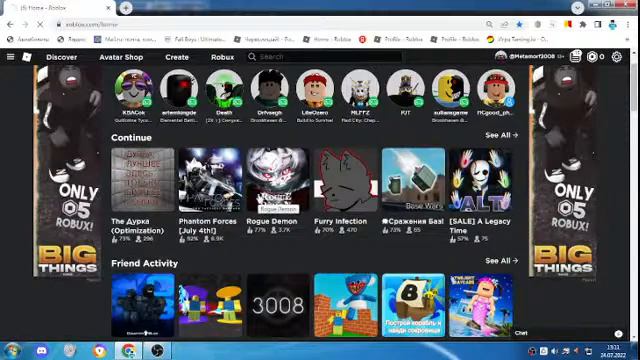Image resolution: width=640 pixels, height=360 pixels.
Task: Open the Roblox notifications icon
Action: coord(576,56)
